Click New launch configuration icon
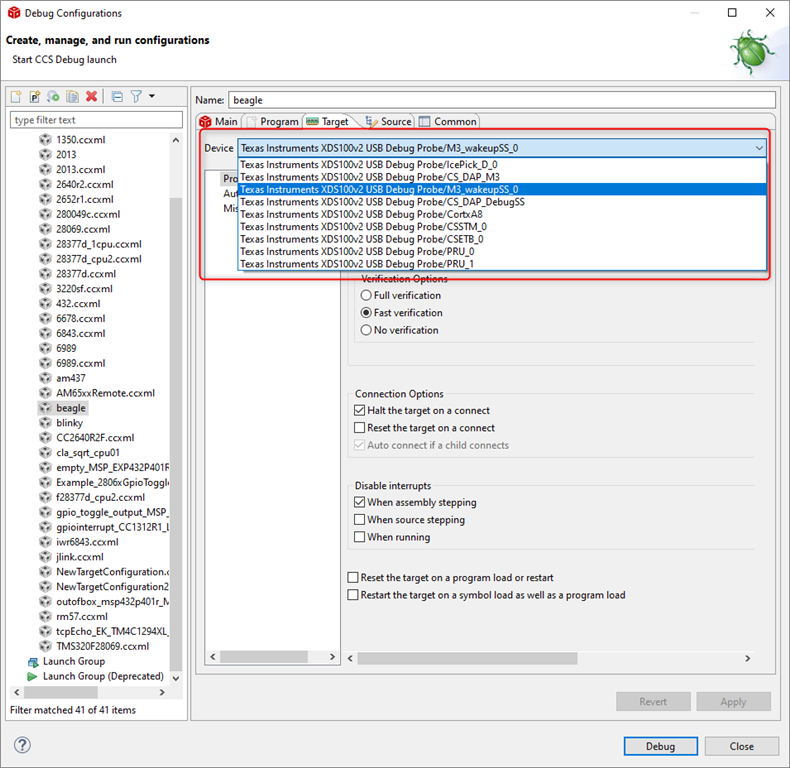This screenshot has height=768, width=790. (x=16, y=96)
